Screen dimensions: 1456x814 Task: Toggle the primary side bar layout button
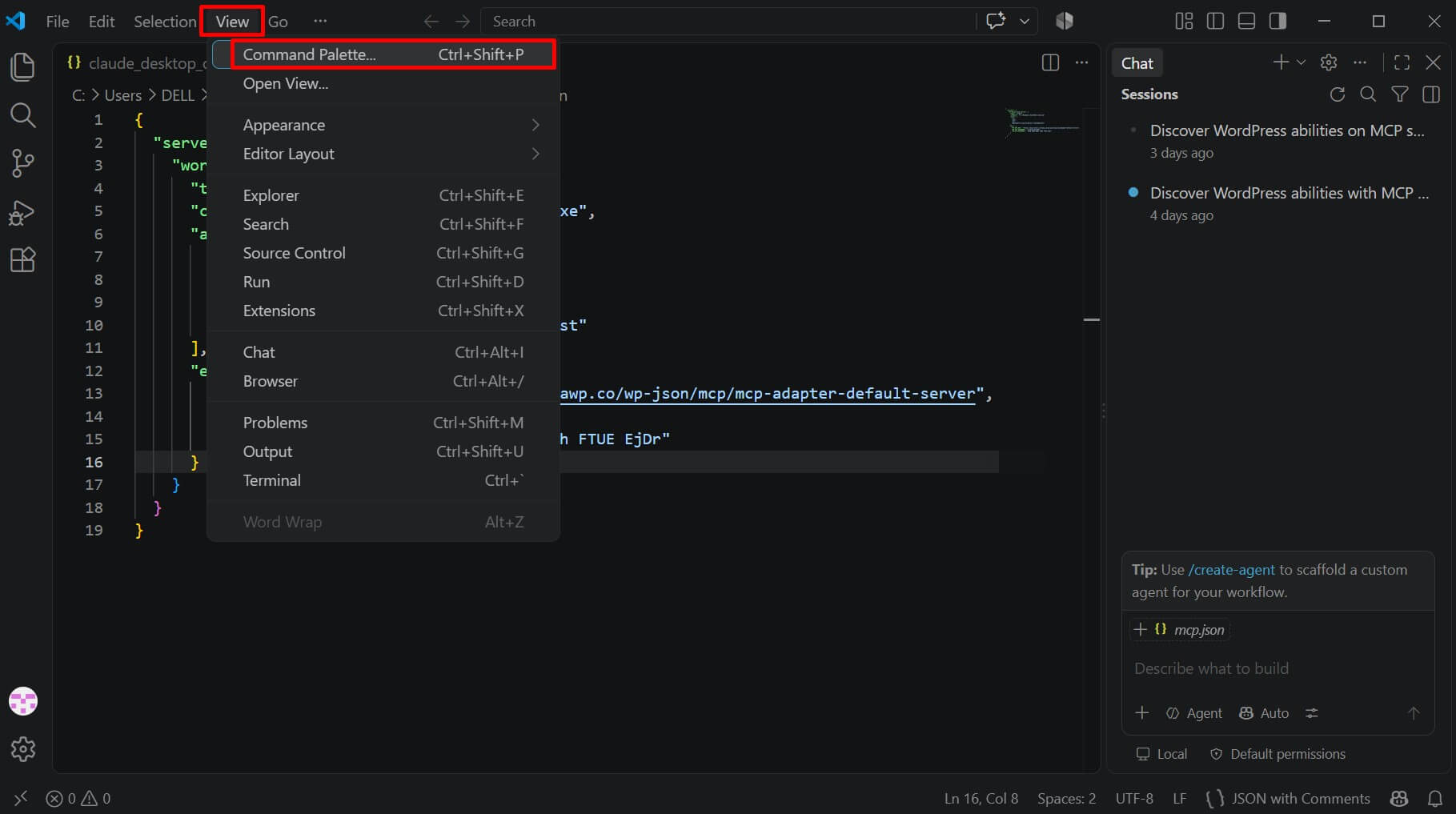1215,21
